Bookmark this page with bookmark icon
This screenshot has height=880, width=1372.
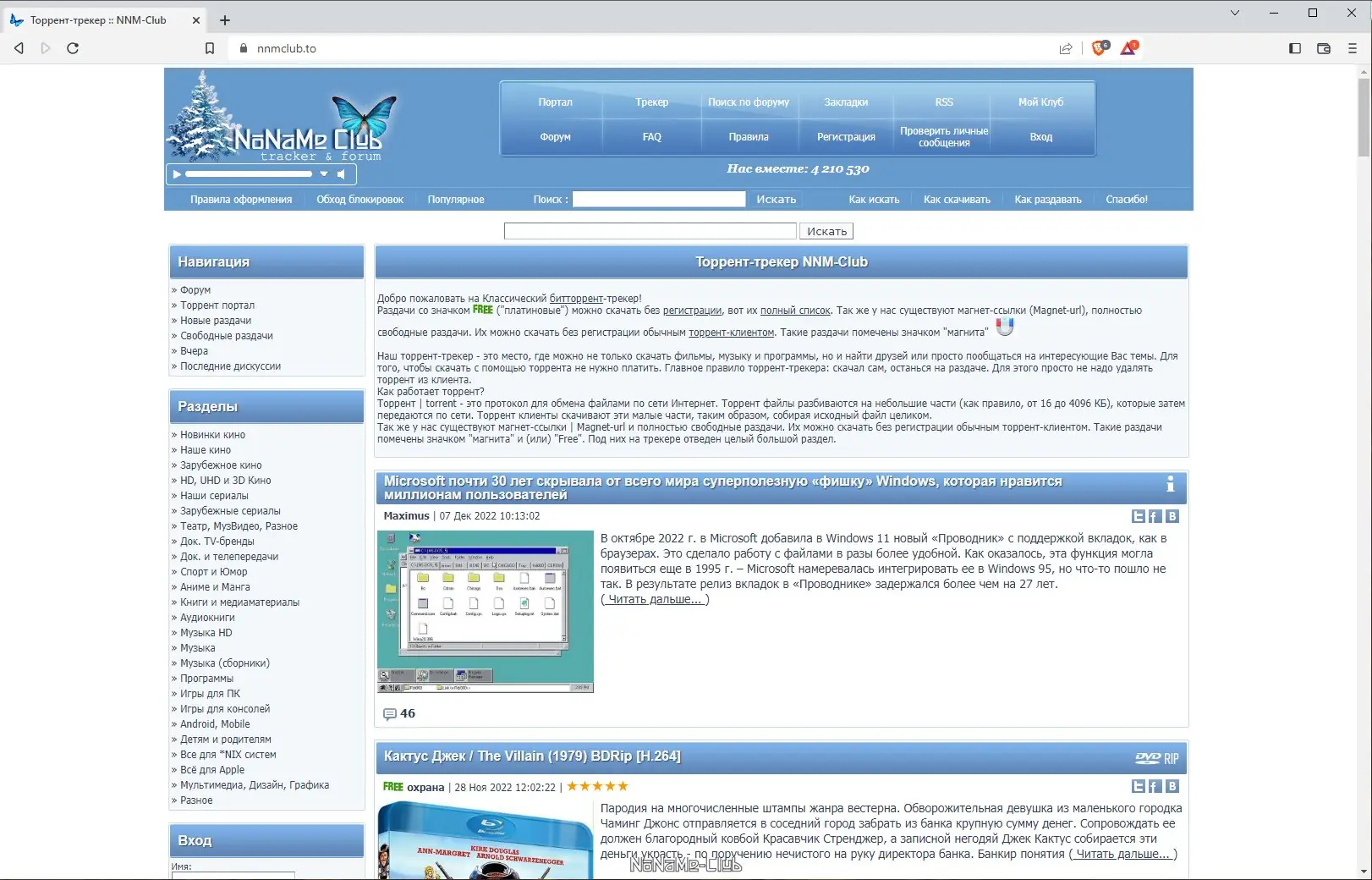coord(210,48)
